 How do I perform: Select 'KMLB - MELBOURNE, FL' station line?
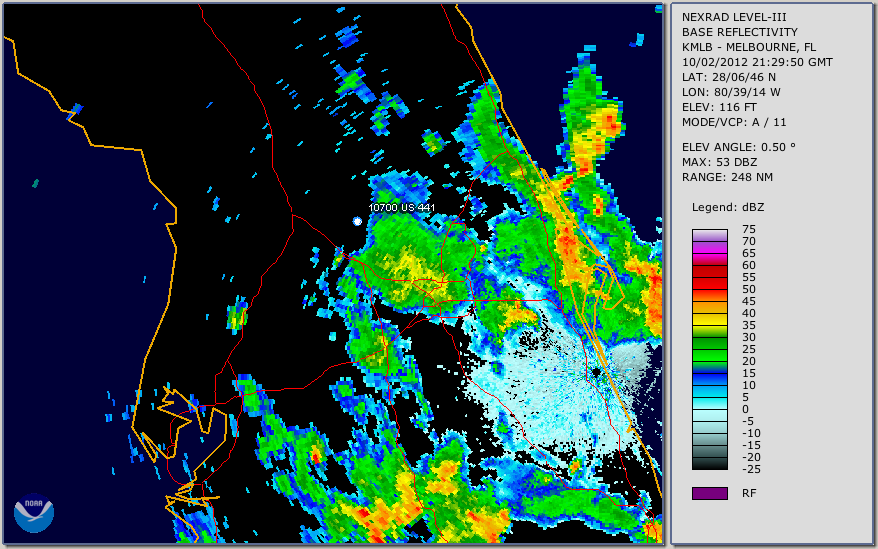coord(749,47)
